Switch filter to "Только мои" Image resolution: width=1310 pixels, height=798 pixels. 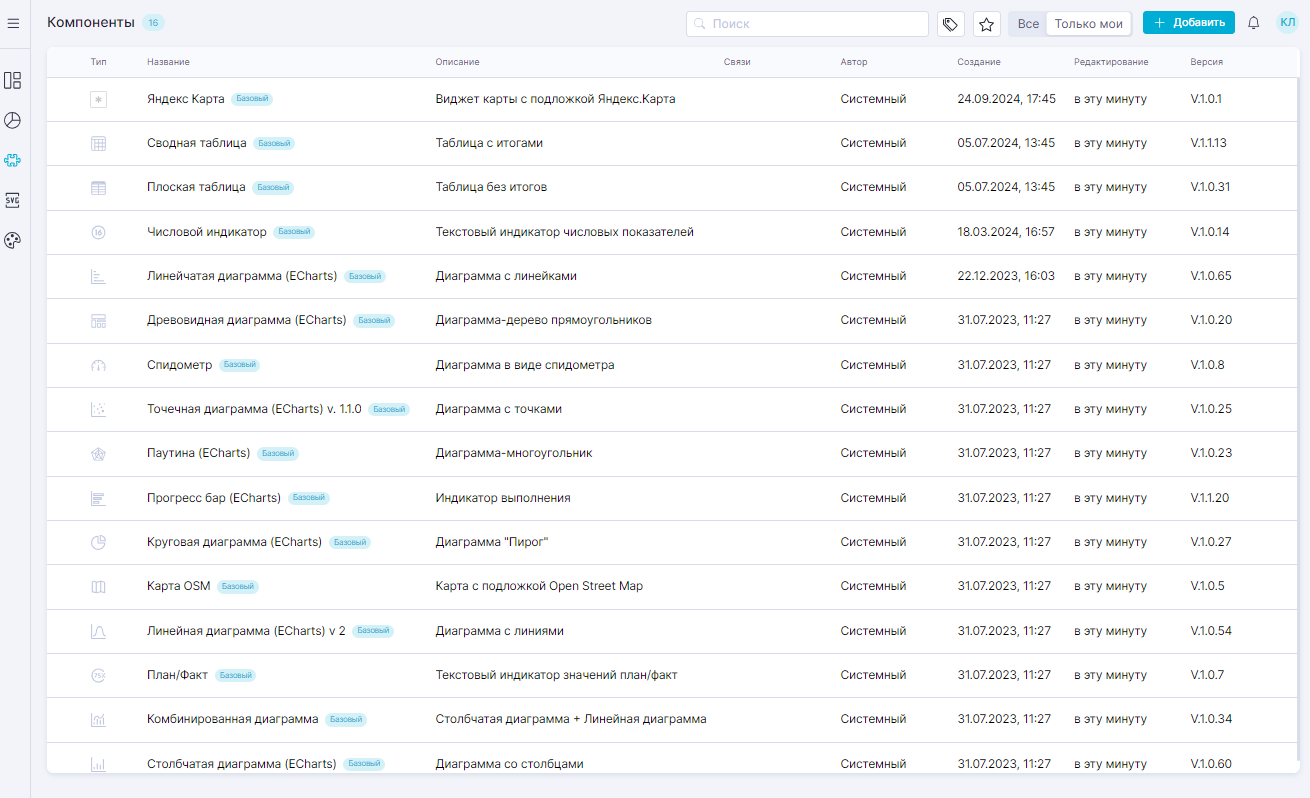1088,24
